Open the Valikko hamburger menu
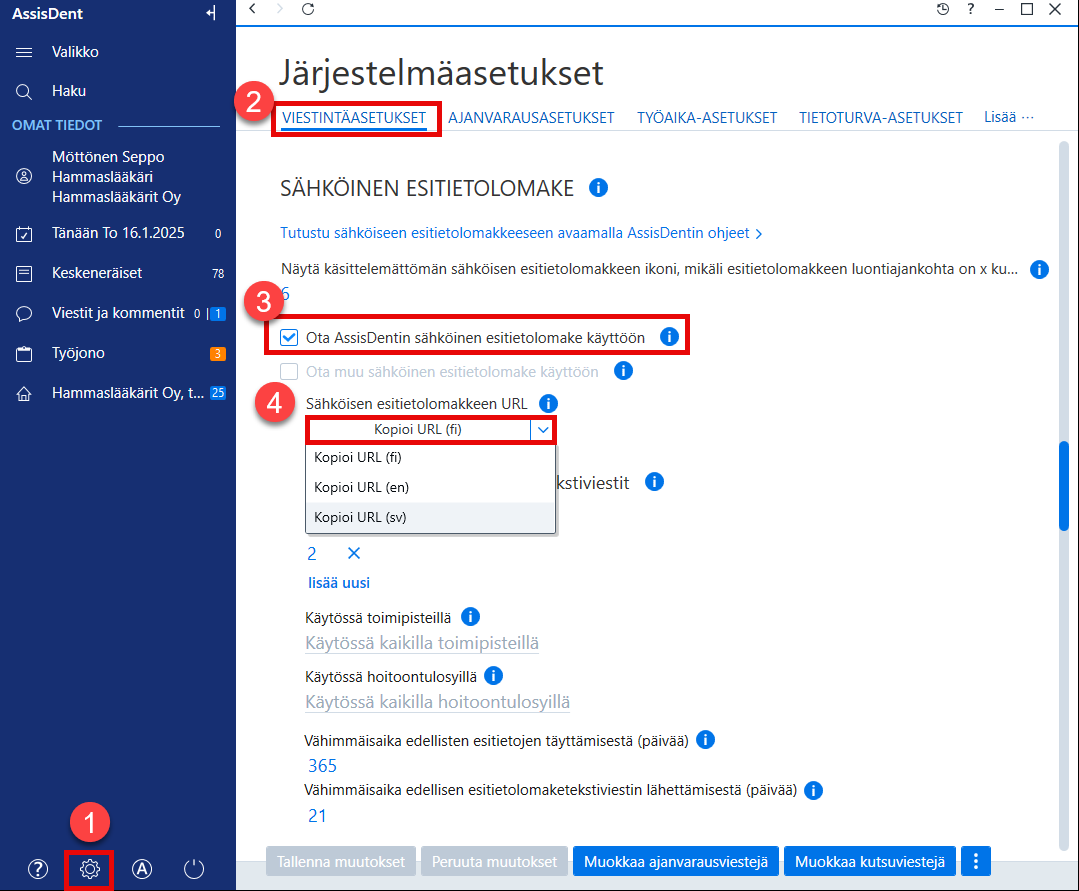 click(x=24, y=52)
